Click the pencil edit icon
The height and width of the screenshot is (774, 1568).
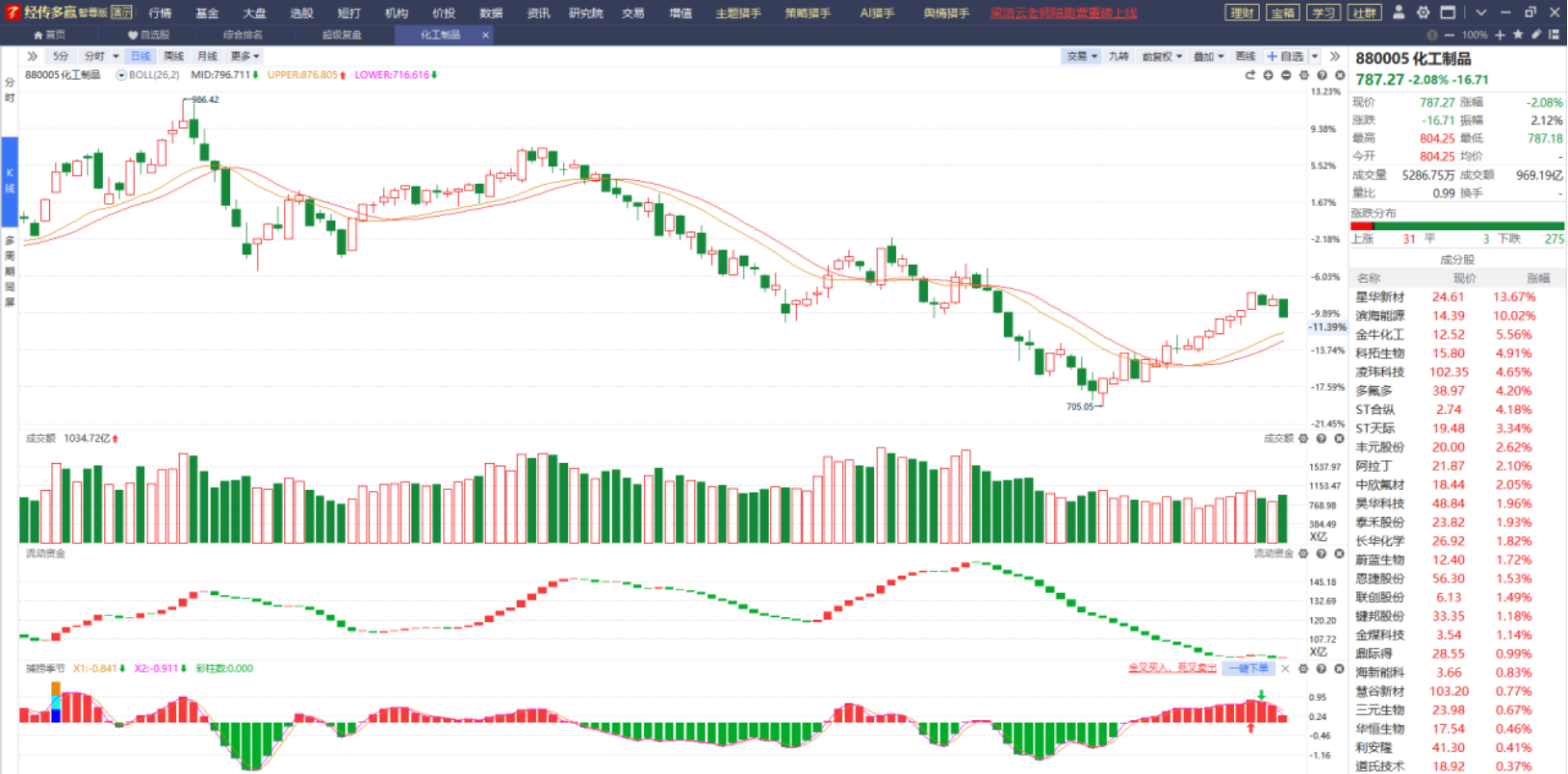[x=1536, y=35]
